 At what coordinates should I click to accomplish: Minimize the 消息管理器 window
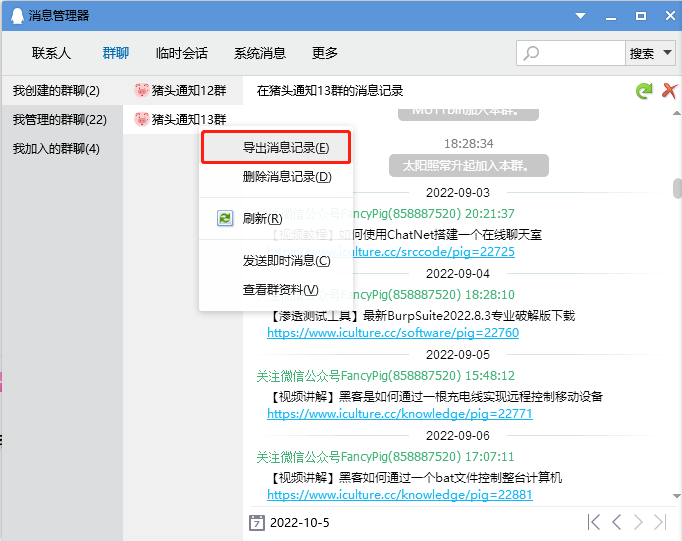pyautogui.click(x=611, y=17)
